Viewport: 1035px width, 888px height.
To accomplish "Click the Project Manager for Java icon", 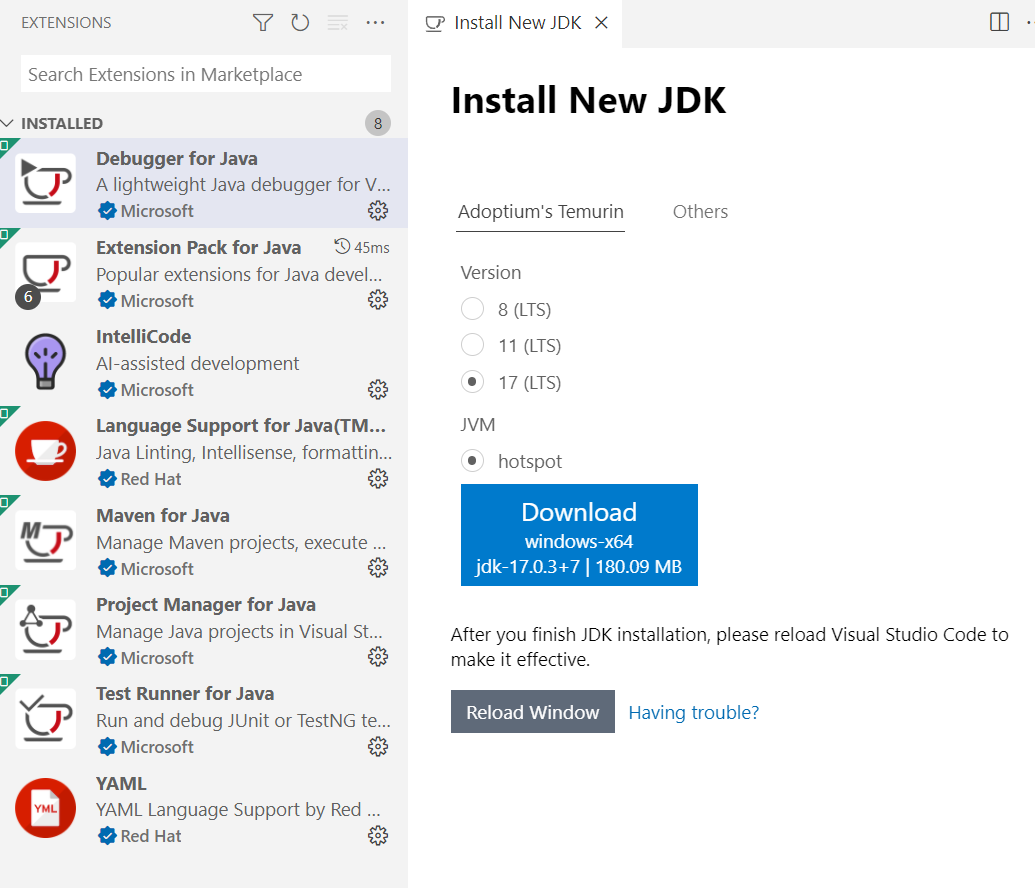I will coord(46,629).
